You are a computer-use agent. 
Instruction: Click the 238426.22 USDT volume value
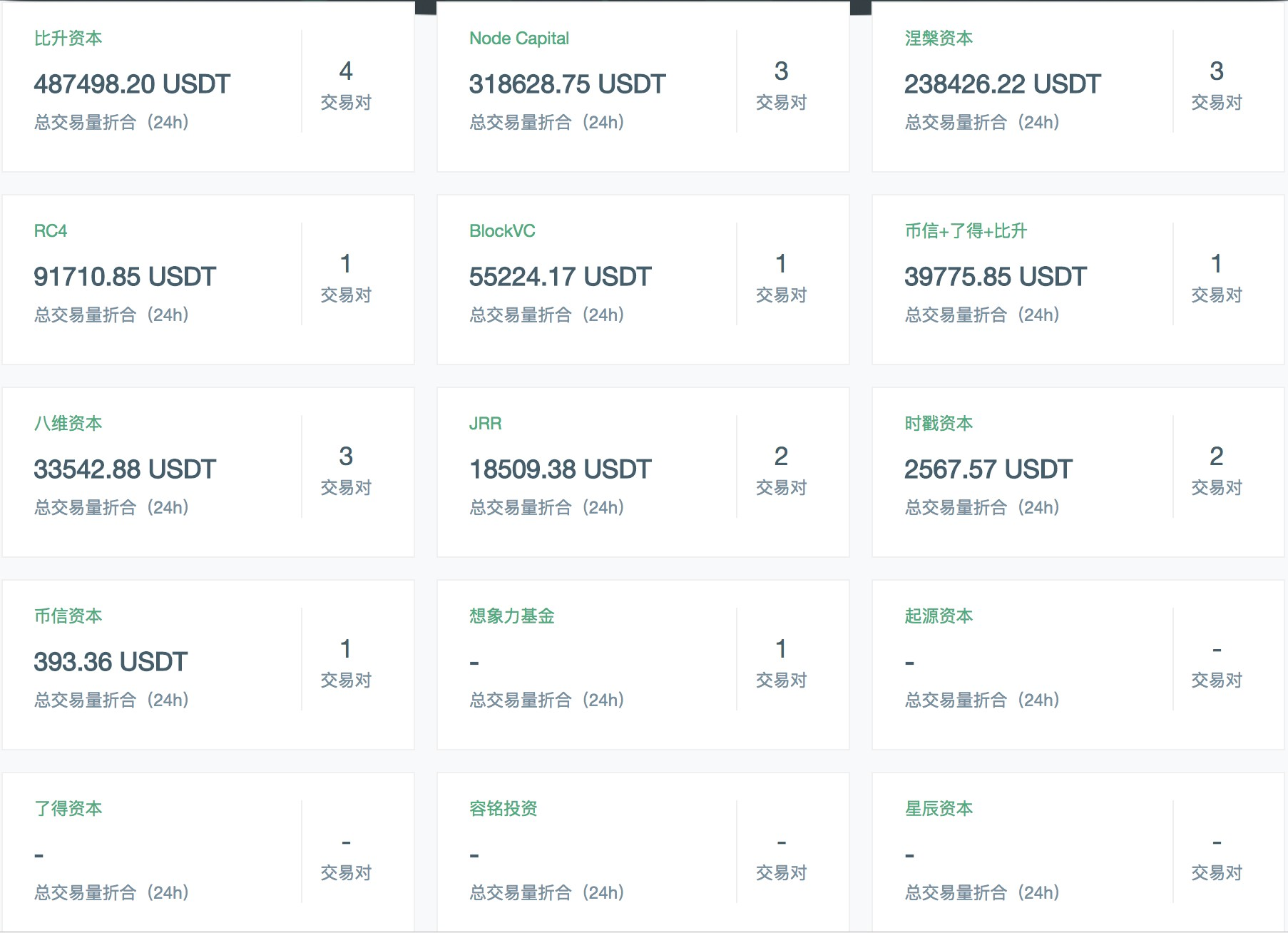pos(1003,84)
